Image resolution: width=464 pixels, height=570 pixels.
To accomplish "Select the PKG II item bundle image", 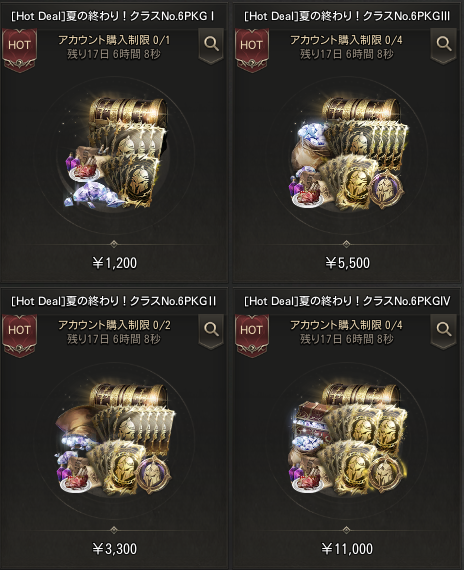I will click(x=116, y=438).
